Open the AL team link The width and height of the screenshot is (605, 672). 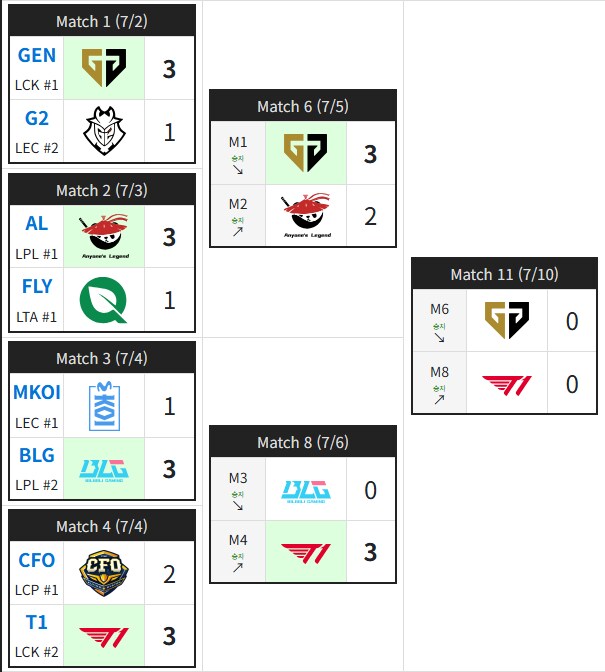(36, 223)
